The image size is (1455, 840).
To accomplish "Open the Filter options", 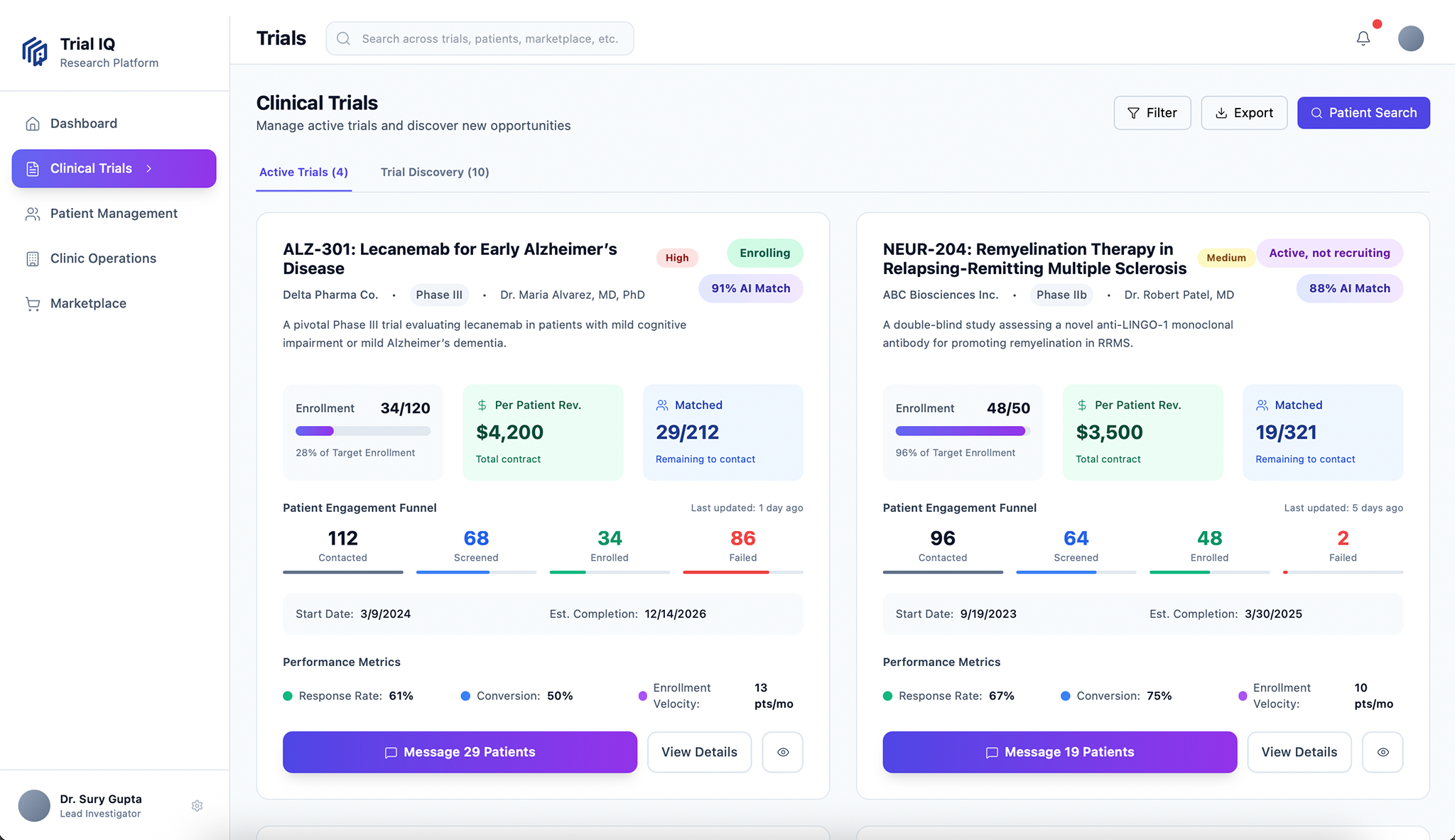I will click(1152, 112).
